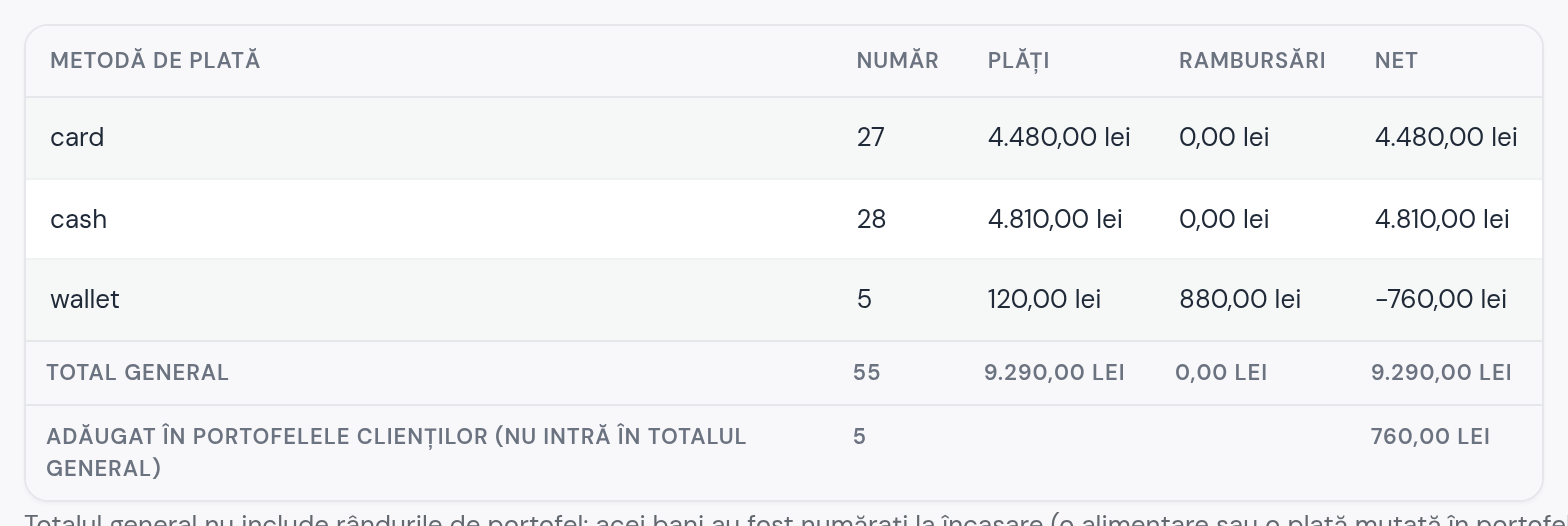The width and height of the screenshot is (1568, 526).
Task: Click the wallet top-up amount 760,00 LEI
Action: point(1430,436)
